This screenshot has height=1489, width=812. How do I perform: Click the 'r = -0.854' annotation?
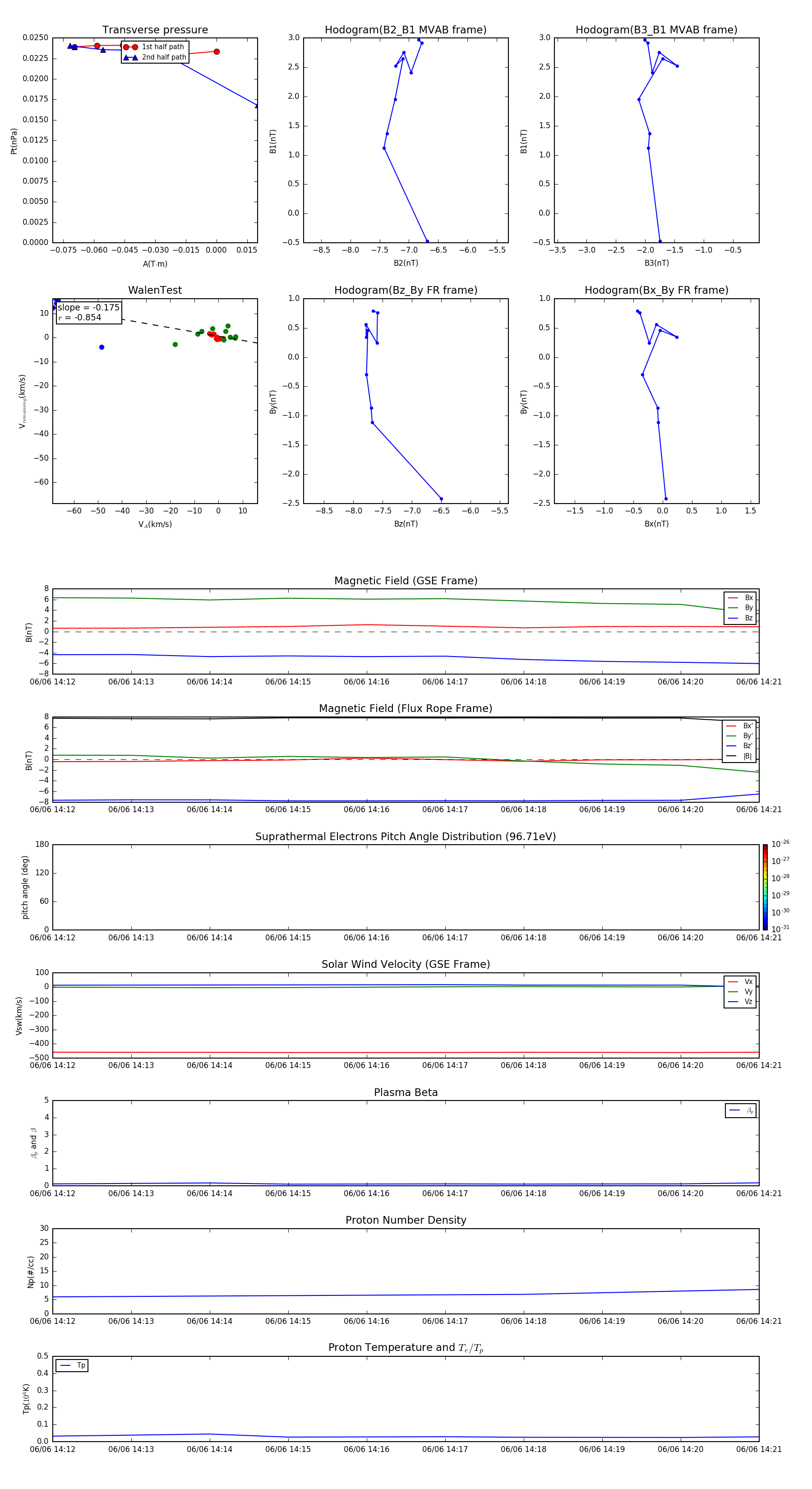tap(80, 317)
